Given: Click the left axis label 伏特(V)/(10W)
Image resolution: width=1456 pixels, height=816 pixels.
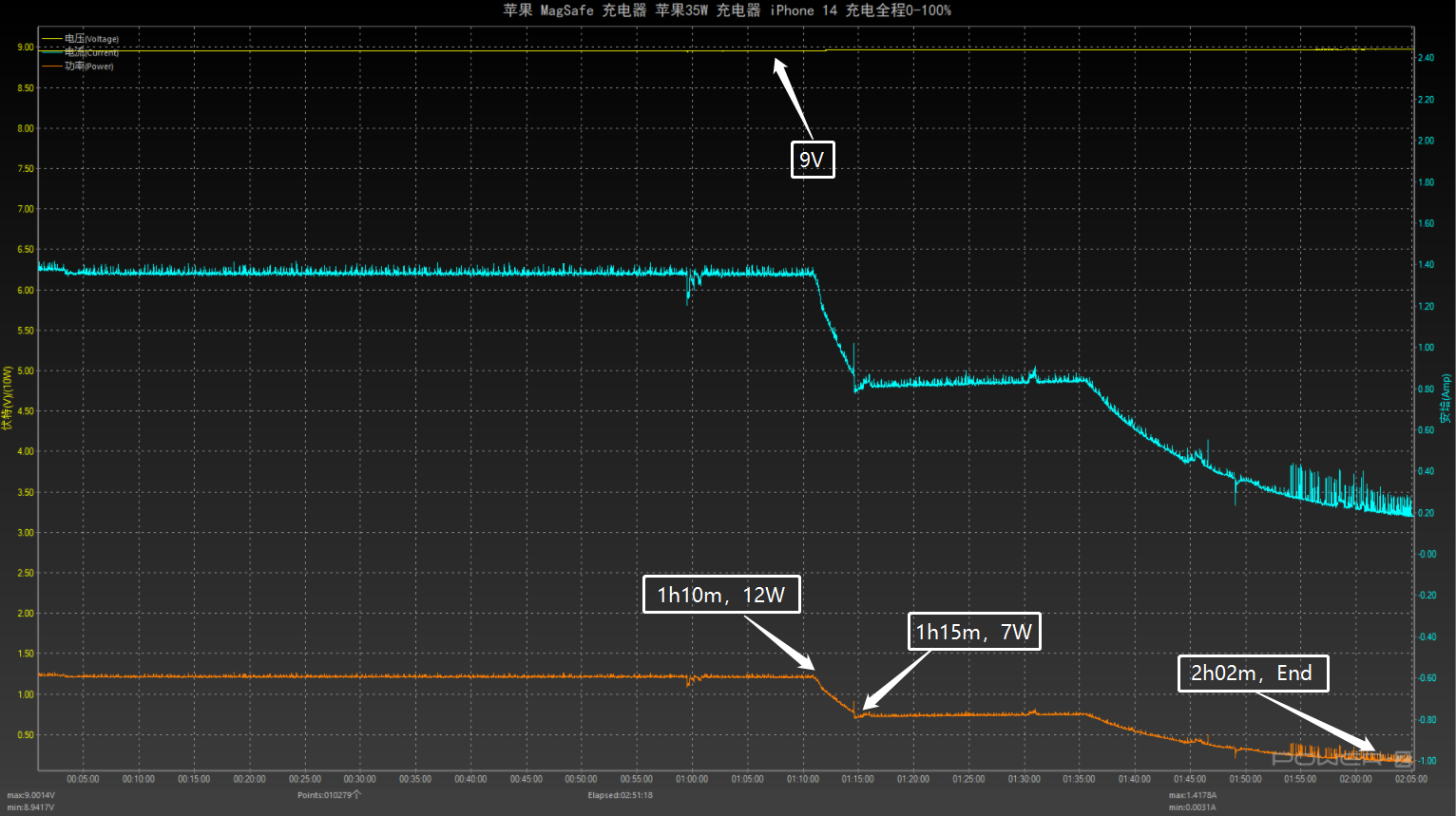Looking at the screenshot, I should coord(8,398).
